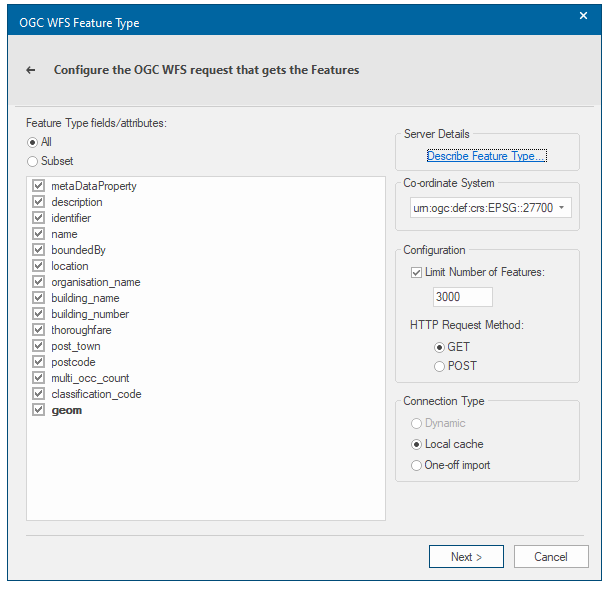Image resolution: width=616 pixels, height=592 pixels.
Task: Disable the postcode attribute checkbox
Action: pos(39,362)
